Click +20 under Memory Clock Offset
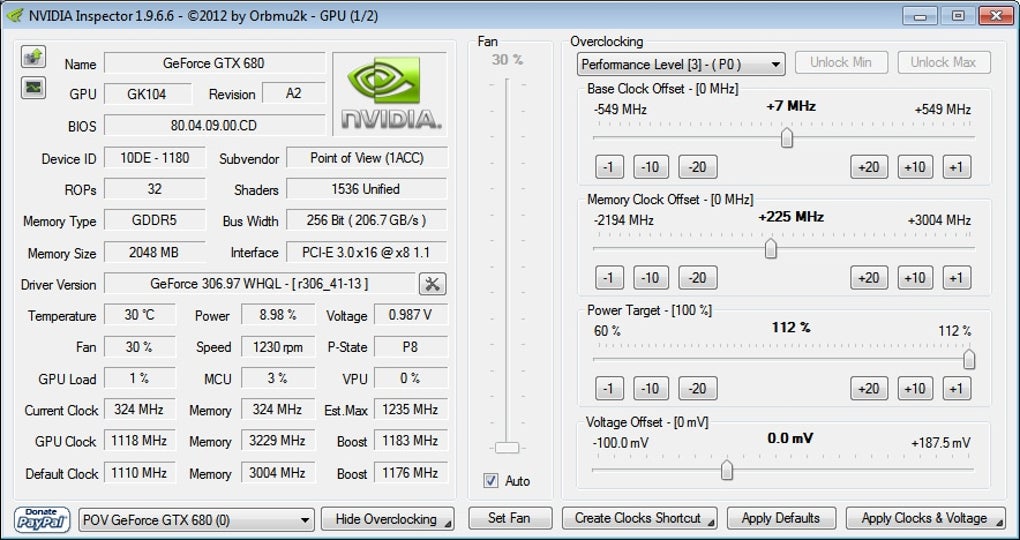Viewport: 1020px width, 540px height. (x=869, y=278)
